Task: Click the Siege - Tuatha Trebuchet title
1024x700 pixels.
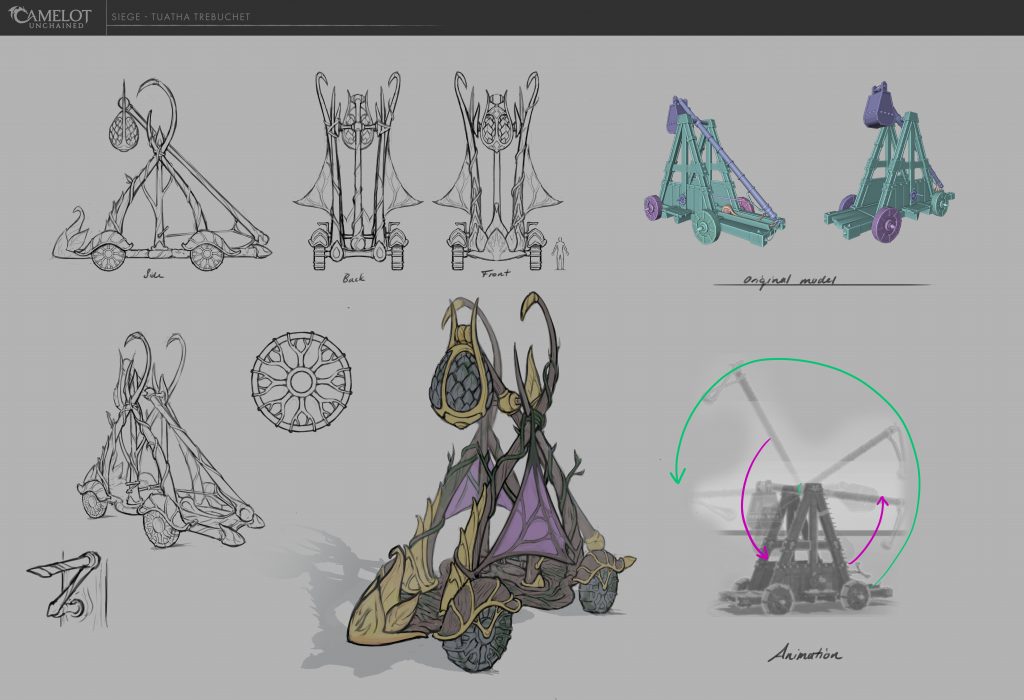Action: 181,17
